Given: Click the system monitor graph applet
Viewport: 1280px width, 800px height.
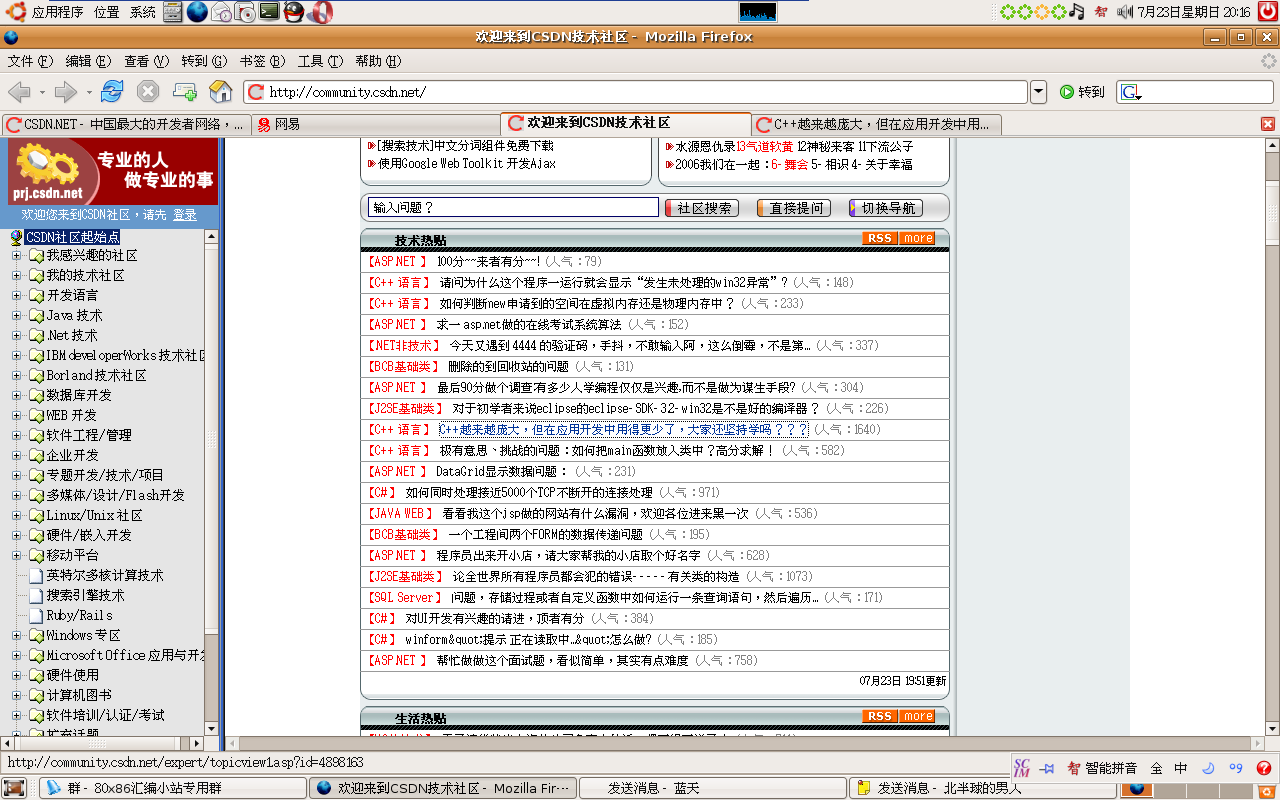Looking at the screenshot, I should [x=758, y=12].
